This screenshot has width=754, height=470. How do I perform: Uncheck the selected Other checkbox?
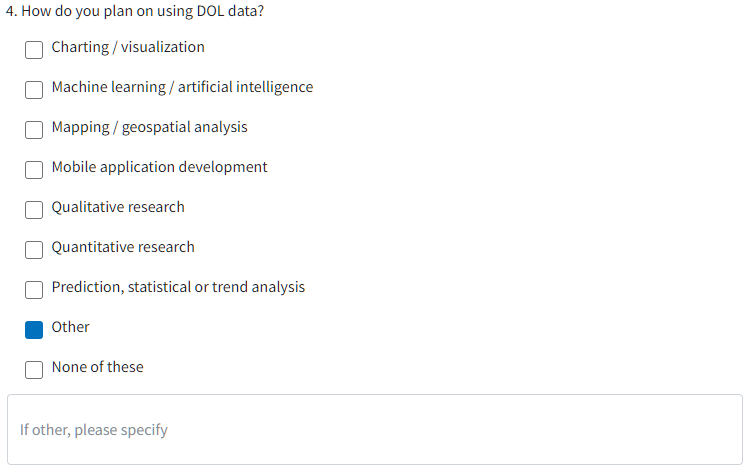(34, 329)
